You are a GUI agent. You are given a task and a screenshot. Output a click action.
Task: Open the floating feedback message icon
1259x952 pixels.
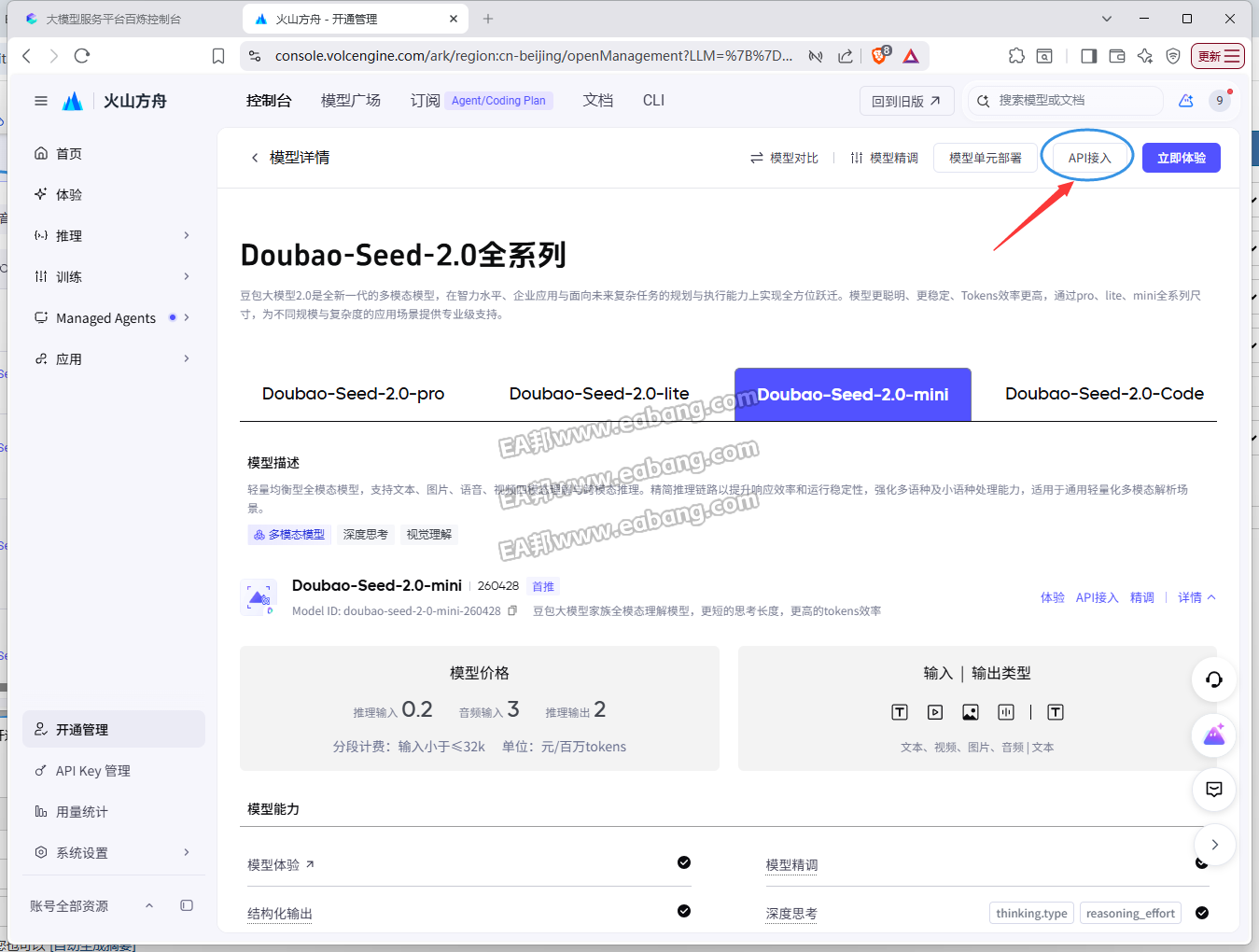[1214, 790]
